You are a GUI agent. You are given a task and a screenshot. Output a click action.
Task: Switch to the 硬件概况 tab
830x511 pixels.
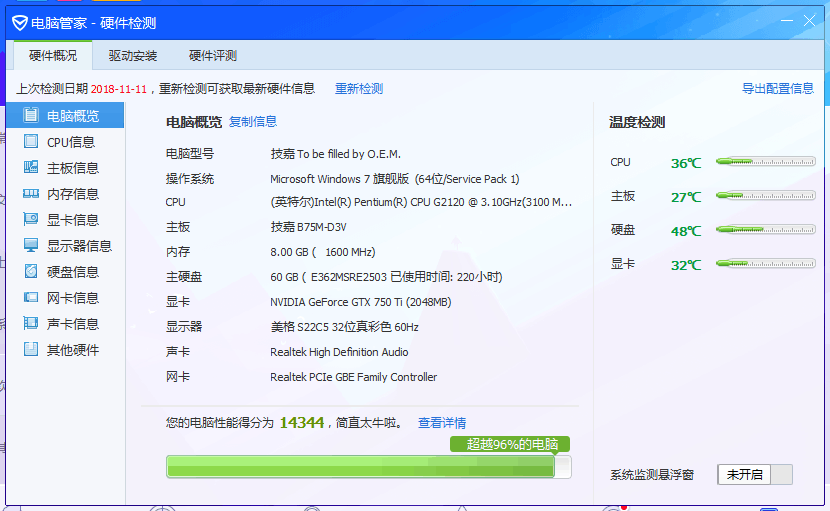(53, 55)
